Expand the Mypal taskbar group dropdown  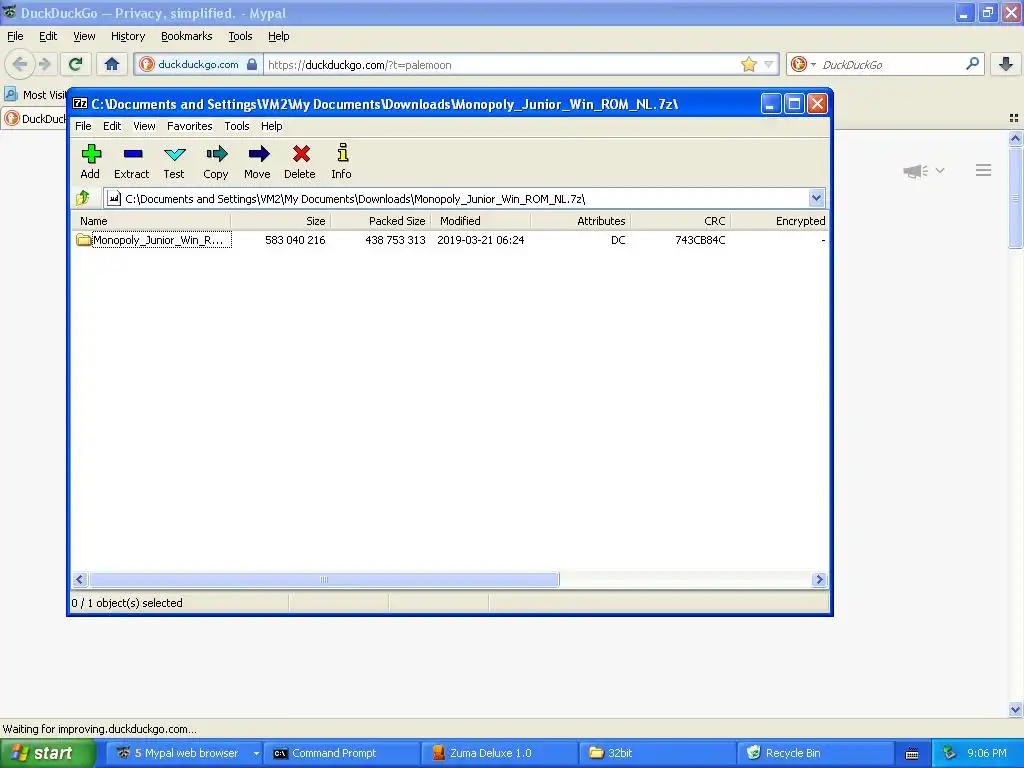256,753
